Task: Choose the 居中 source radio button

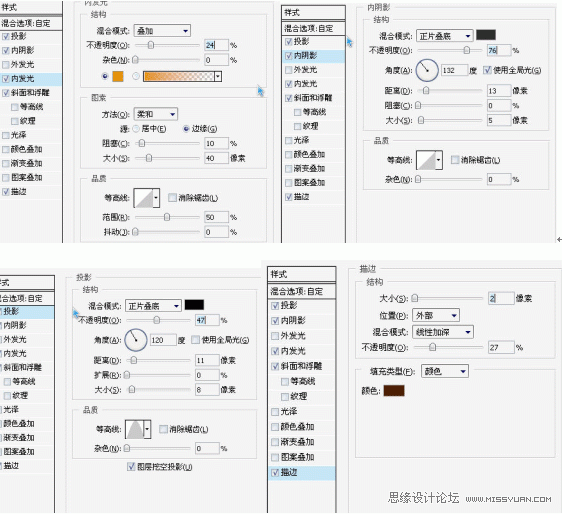Action: [x=136, y=129]
